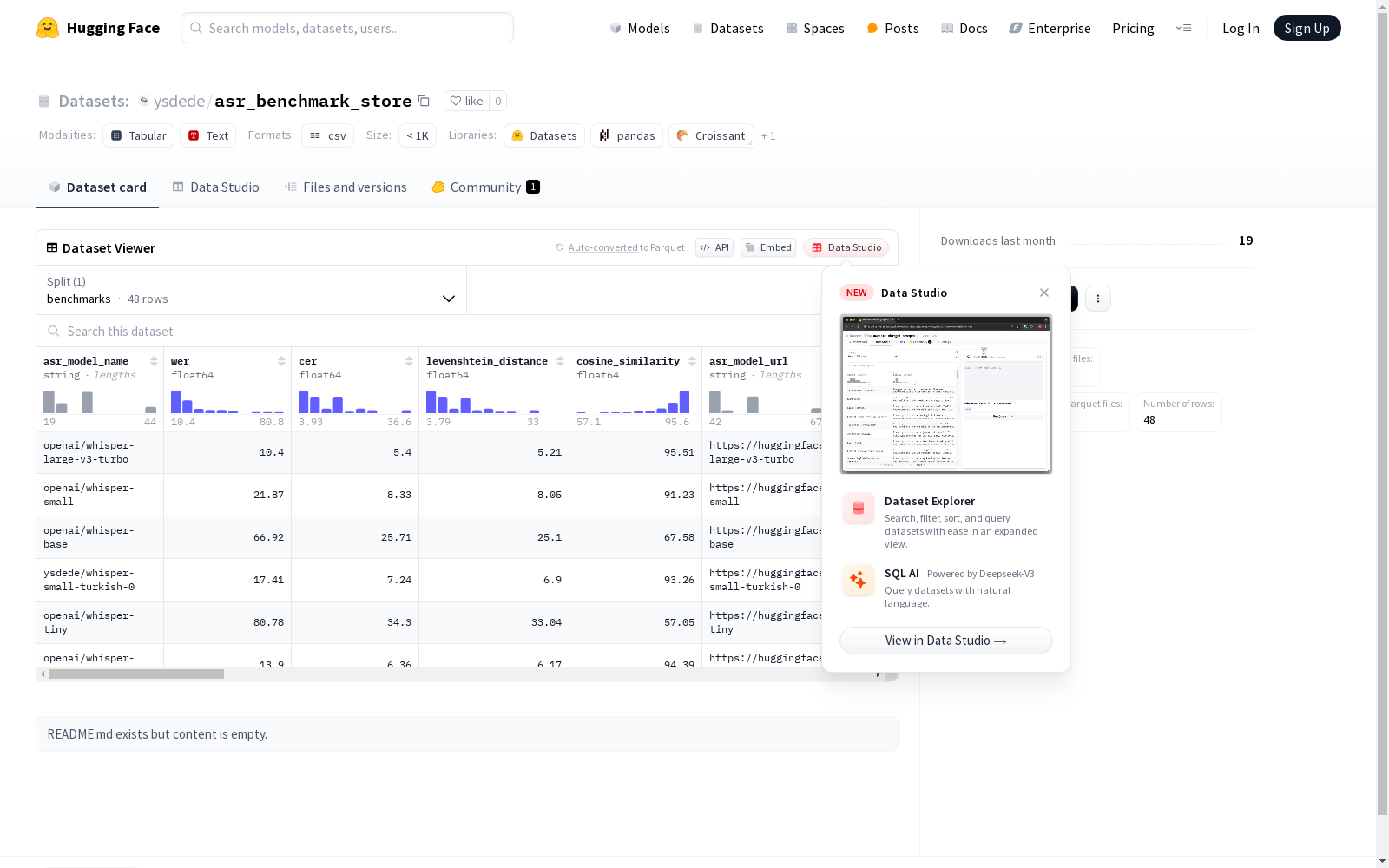This screenshot has width=1389, height=868.
Task: Click the cer column histogram
Action: [355, 402]
